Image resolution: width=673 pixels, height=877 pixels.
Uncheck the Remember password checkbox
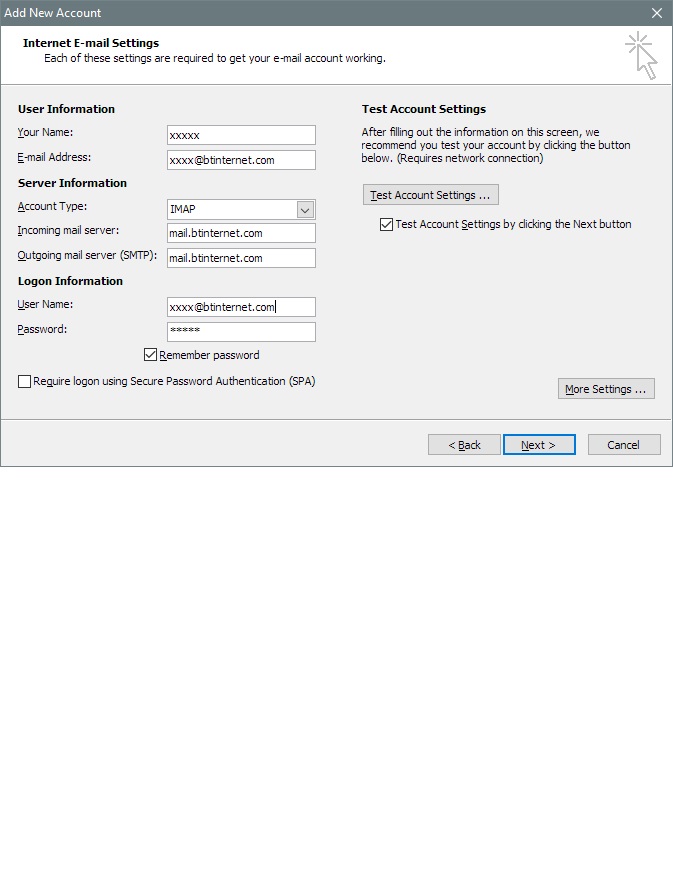pos(151,355)
